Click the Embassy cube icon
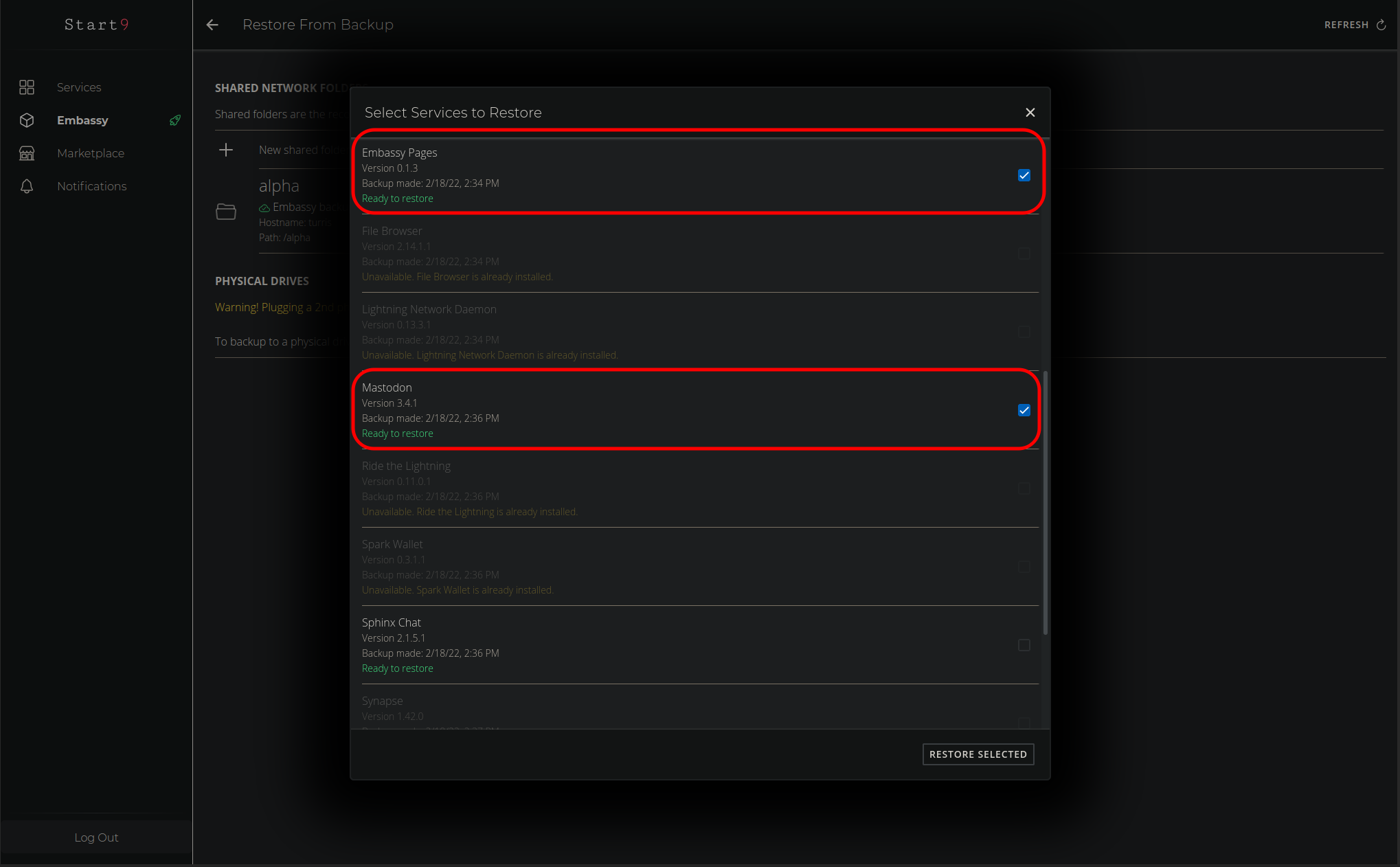The width and height of the screenshot is (1400, 867). [27, 120]
